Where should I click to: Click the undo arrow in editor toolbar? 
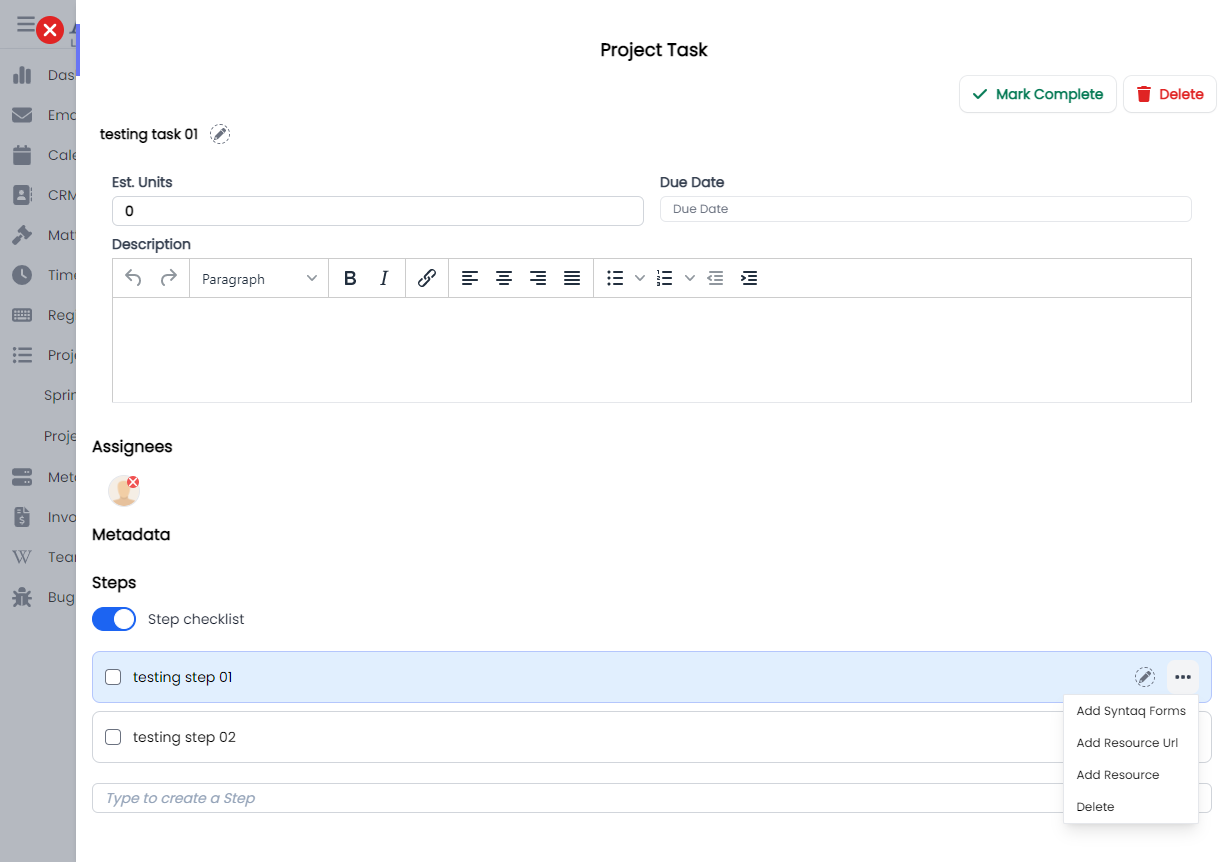pos(133,279)
